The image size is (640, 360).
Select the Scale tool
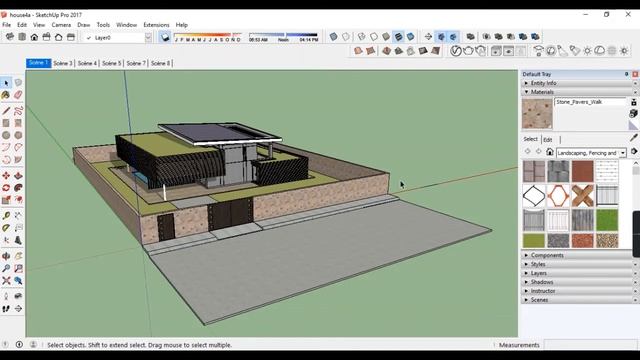click(x=6, y=200)
